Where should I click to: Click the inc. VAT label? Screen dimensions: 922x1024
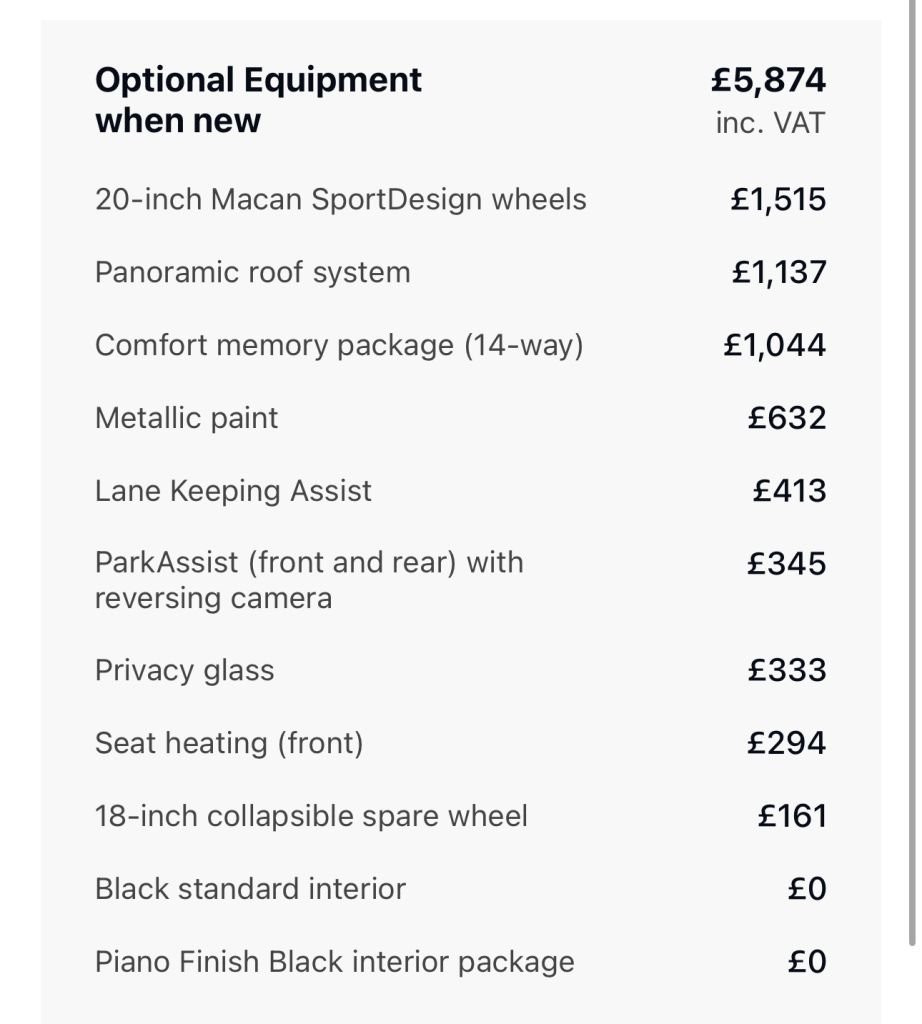pos(770,123)
